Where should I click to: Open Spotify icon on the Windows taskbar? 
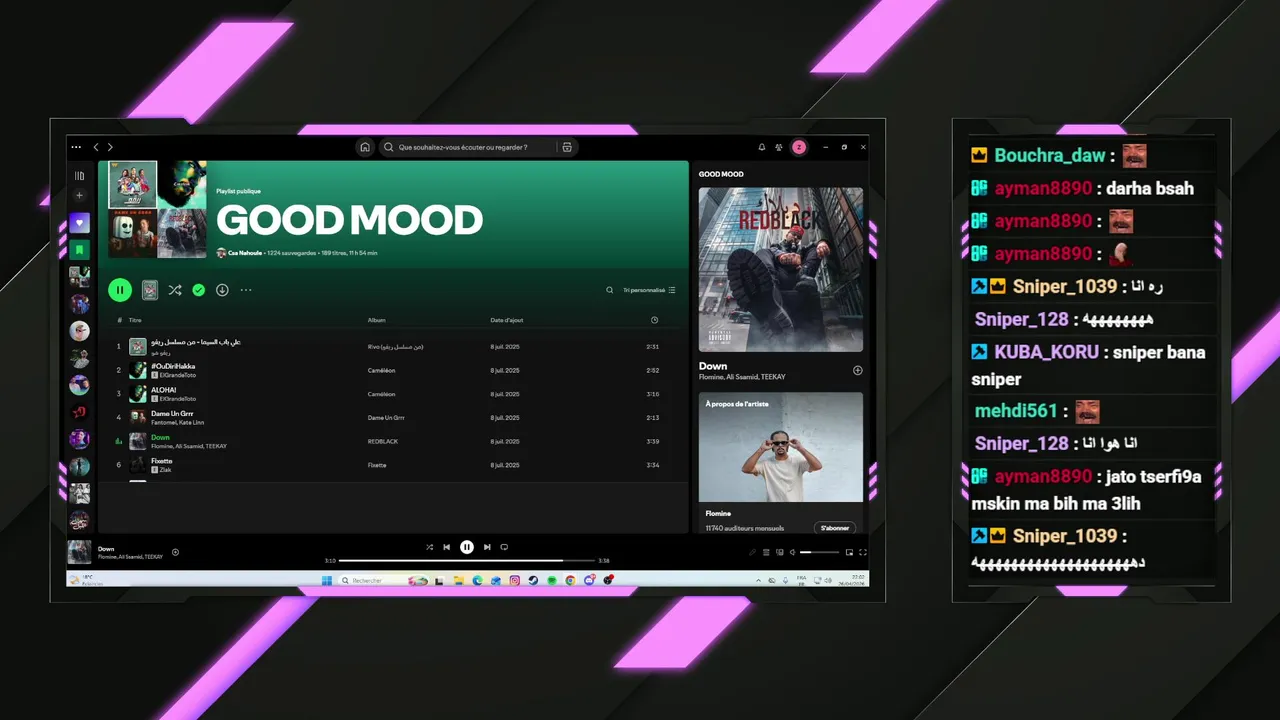point(552,580)
